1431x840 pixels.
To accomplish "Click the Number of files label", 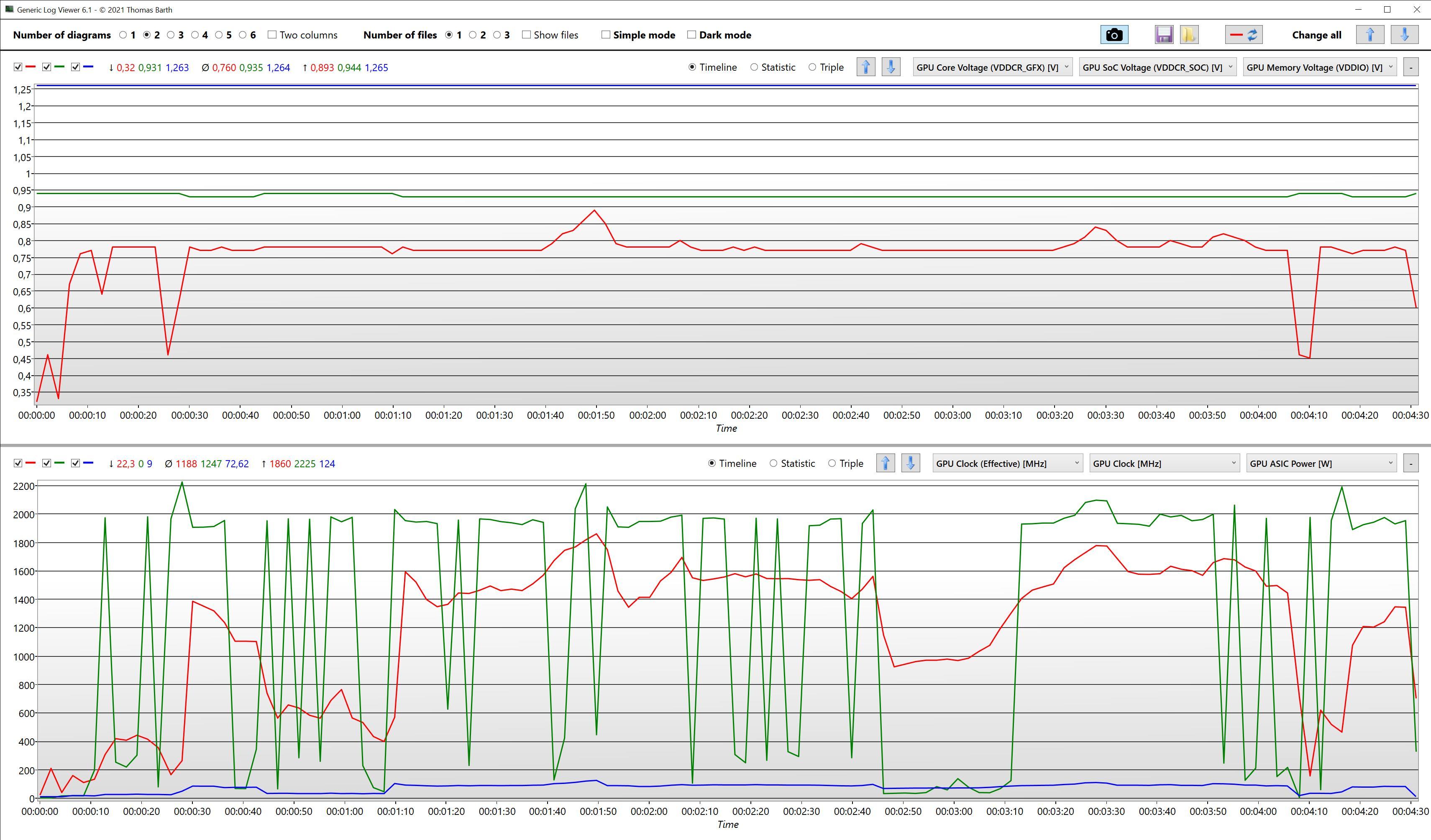I will (400, 35).
